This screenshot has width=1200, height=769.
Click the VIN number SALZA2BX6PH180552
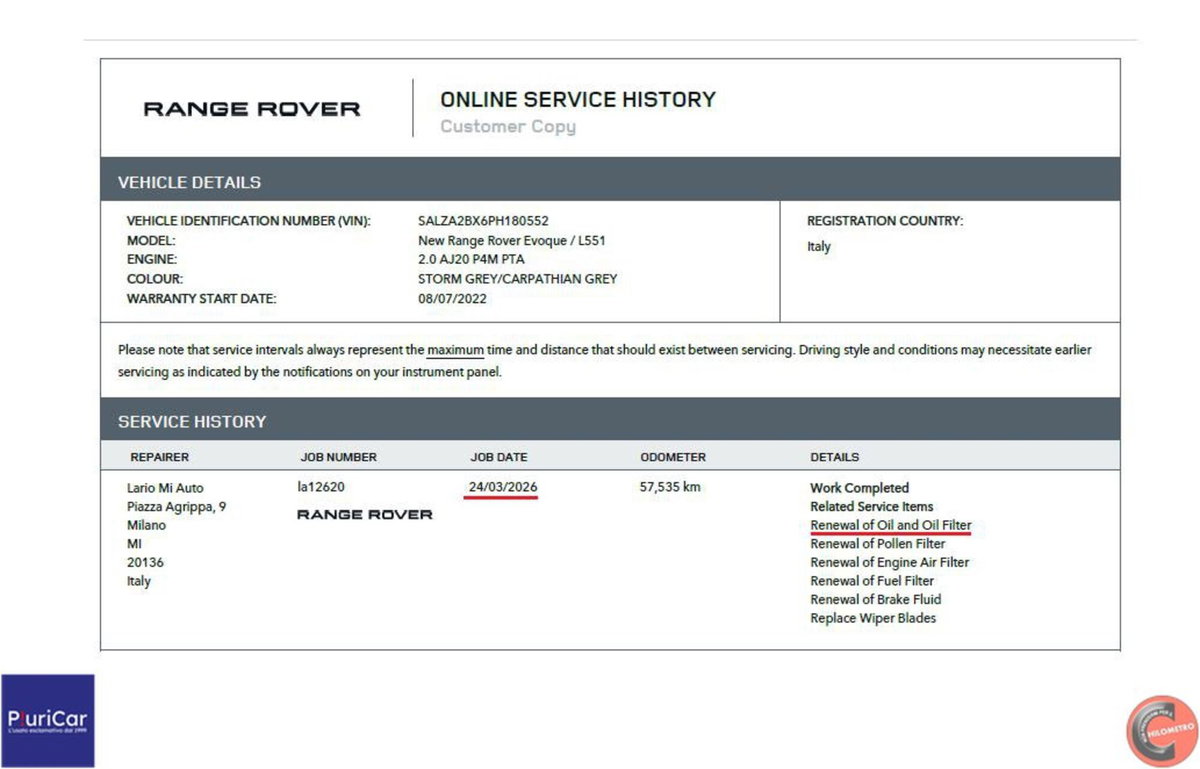(483, 221)
